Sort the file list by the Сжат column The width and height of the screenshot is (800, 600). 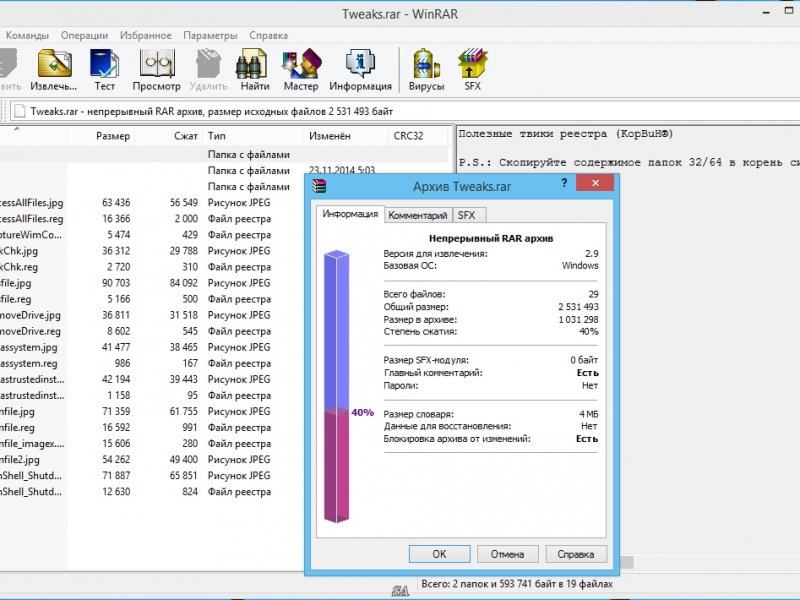click(x=169, y=136)
